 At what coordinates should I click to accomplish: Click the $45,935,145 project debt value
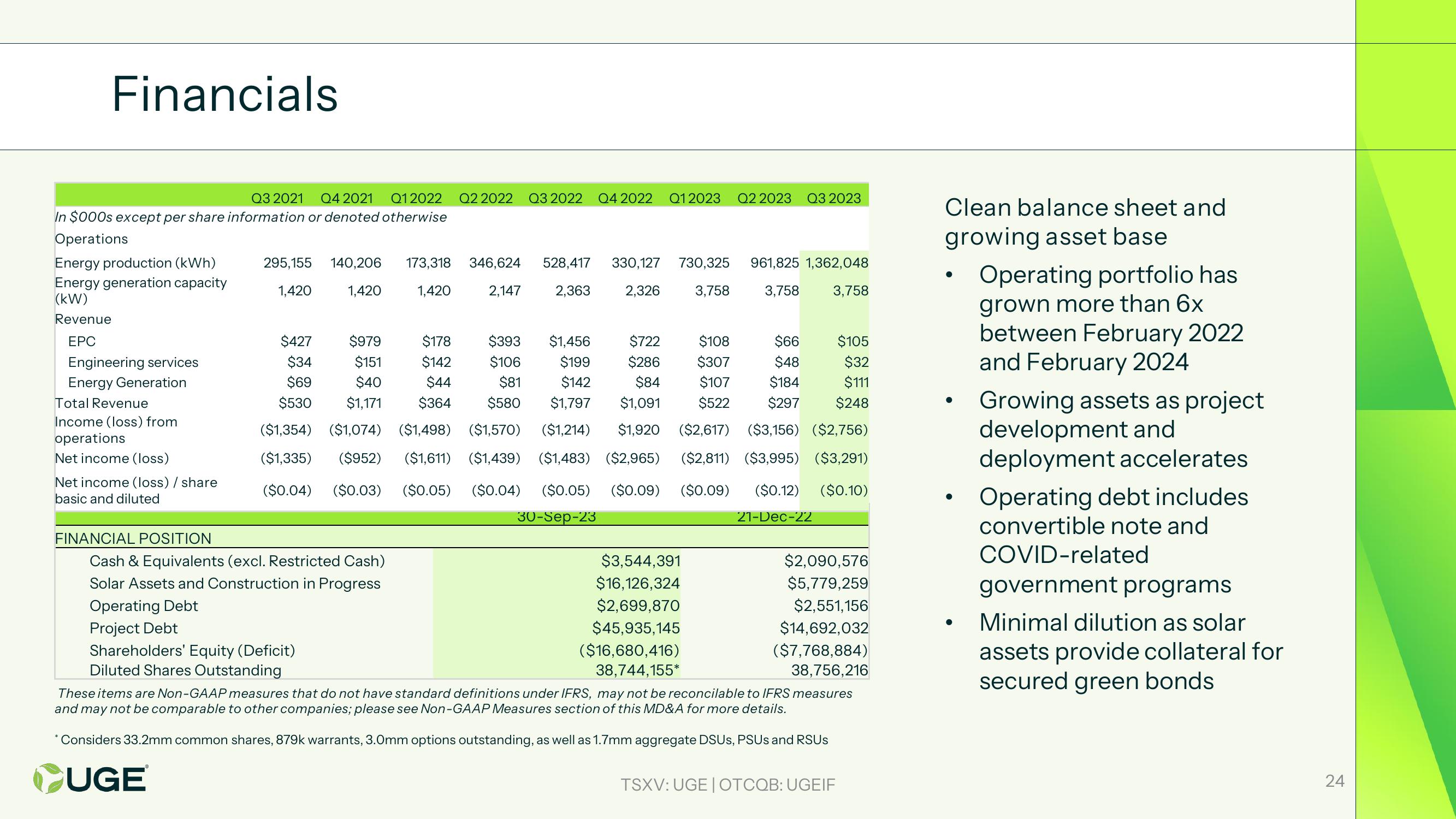tap(636, 628)
